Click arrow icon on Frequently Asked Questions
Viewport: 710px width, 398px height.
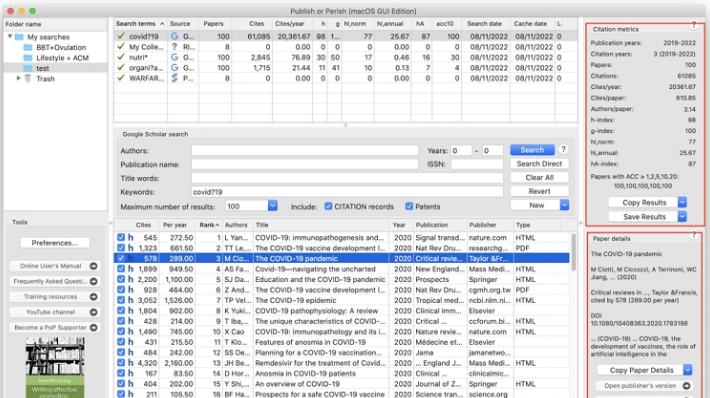point(94,281)
